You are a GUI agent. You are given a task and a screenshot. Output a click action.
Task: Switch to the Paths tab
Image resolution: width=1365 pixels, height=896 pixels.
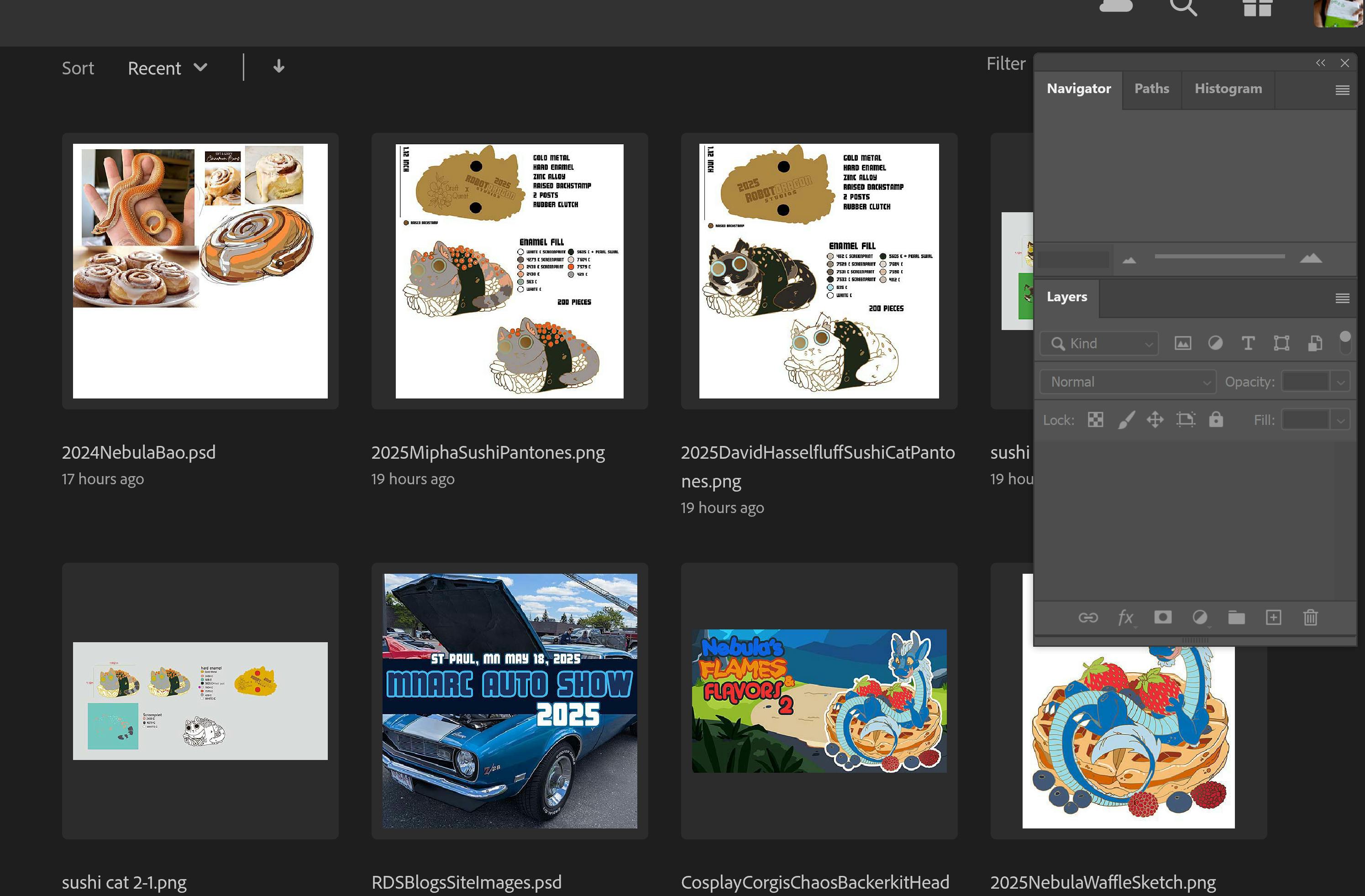1151,89
